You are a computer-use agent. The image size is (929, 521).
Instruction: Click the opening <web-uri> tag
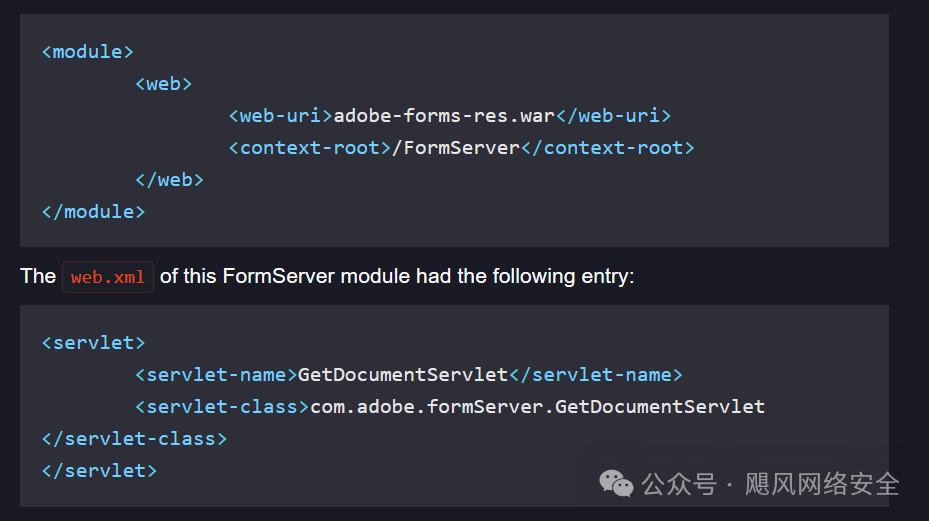(280, 116)
